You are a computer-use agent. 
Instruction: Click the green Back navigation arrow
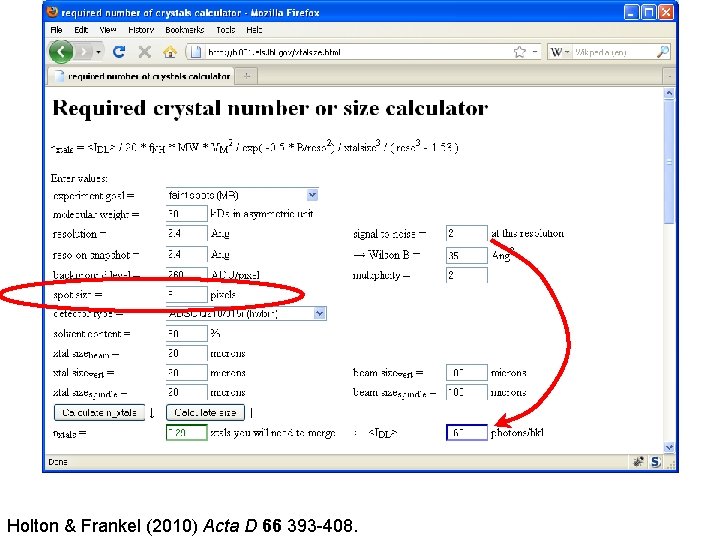coord(61,52)
